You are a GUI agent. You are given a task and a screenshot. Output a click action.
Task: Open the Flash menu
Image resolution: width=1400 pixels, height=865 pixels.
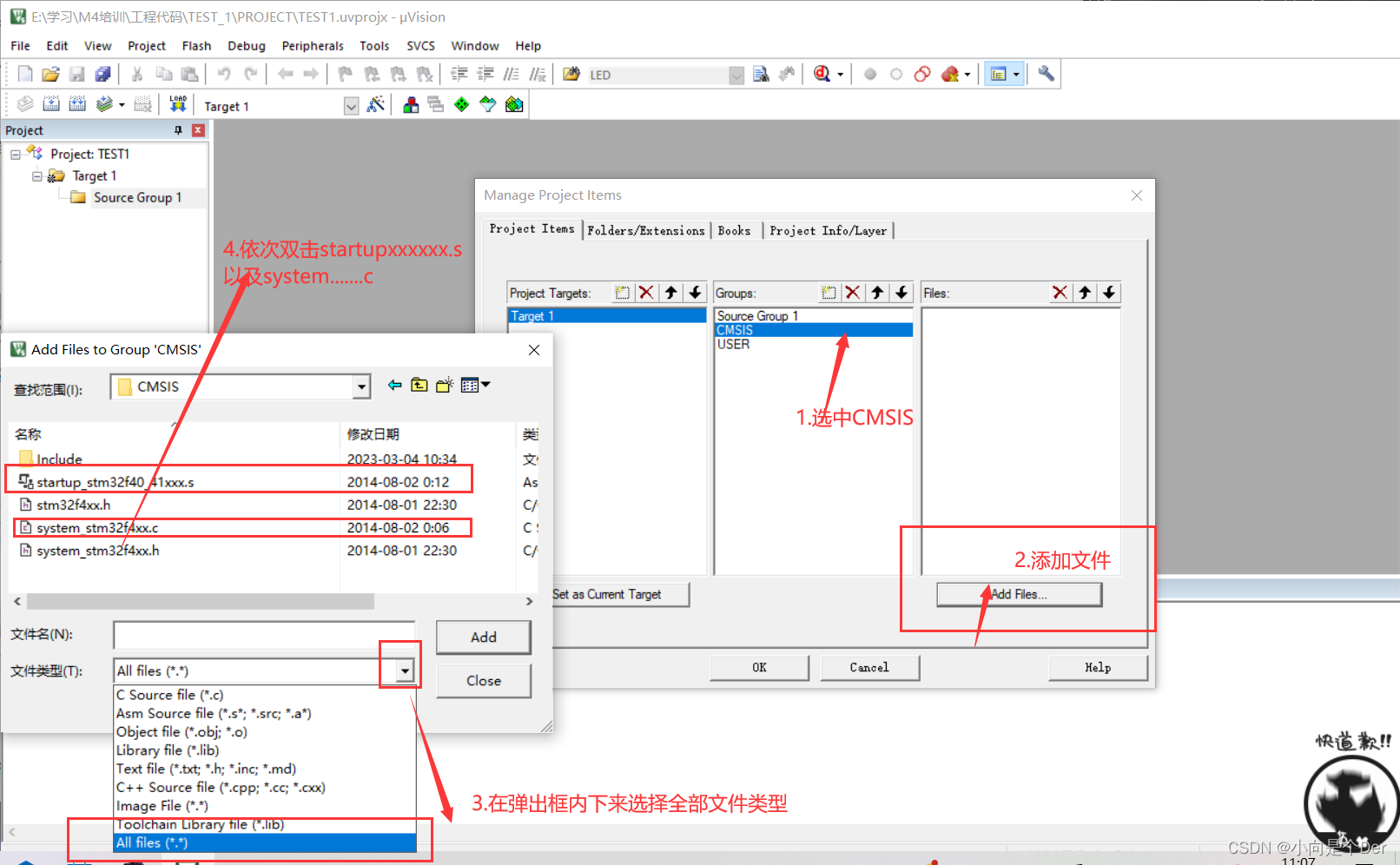196,46
